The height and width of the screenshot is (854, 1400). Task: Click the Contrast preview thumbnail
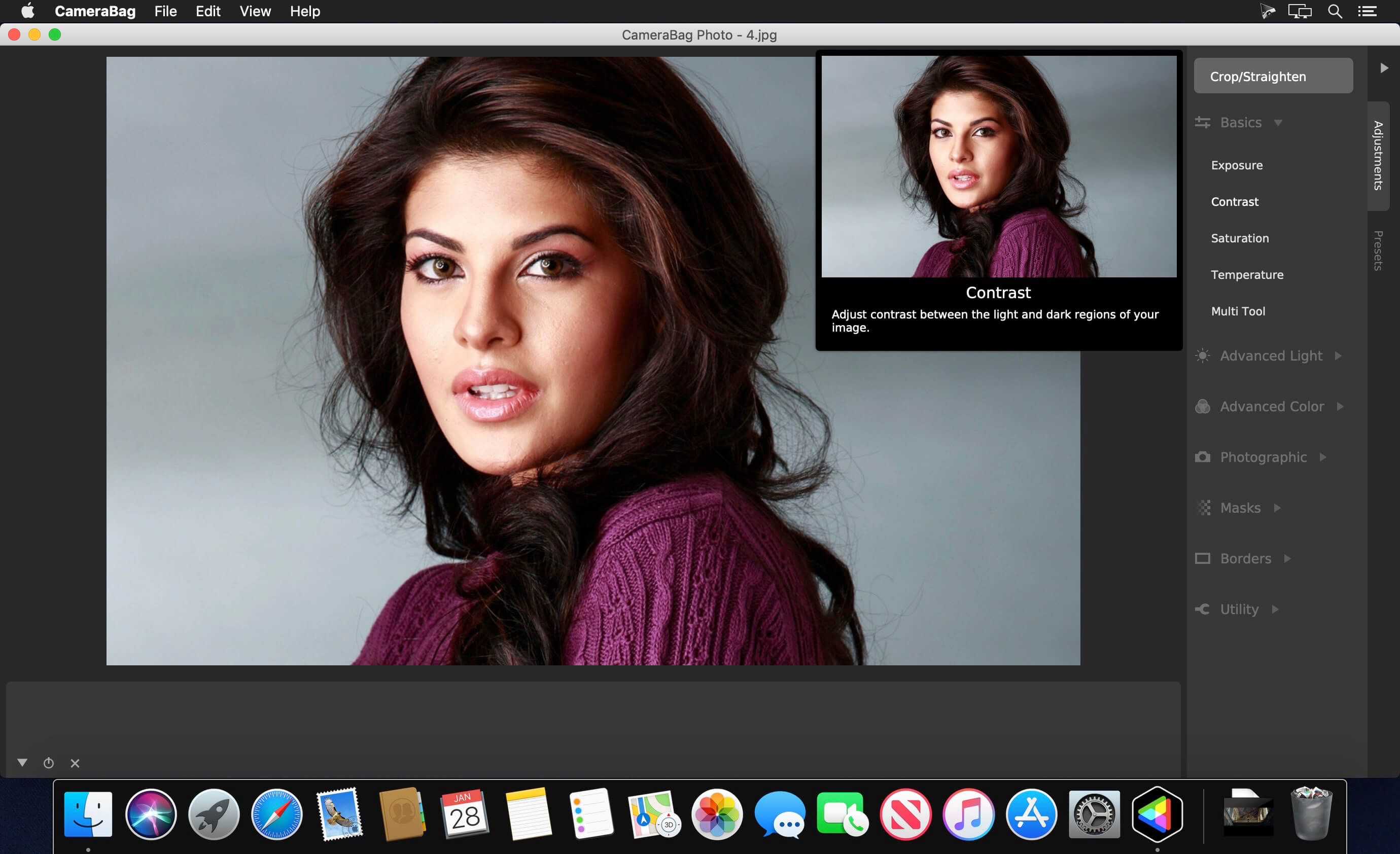(x=999, y=166)
